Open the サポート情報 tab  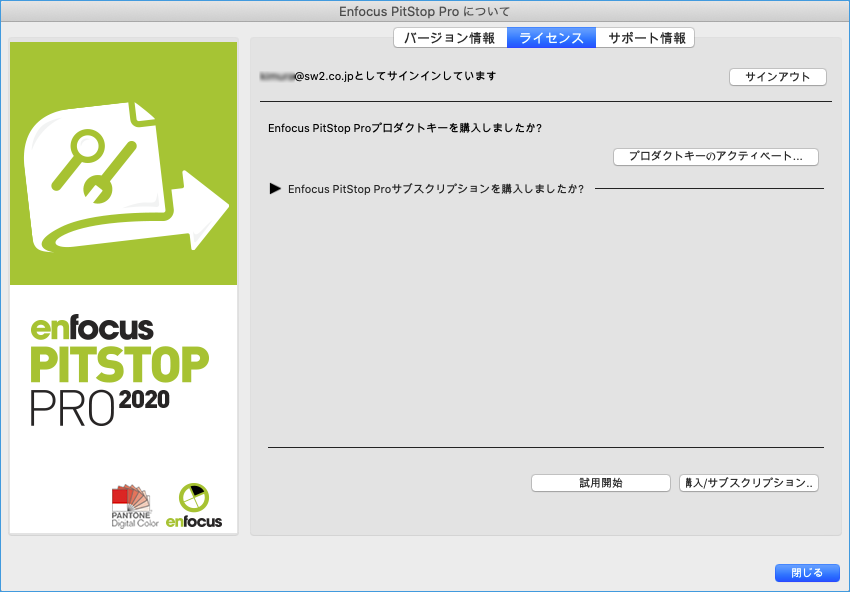tap(646, 38)
